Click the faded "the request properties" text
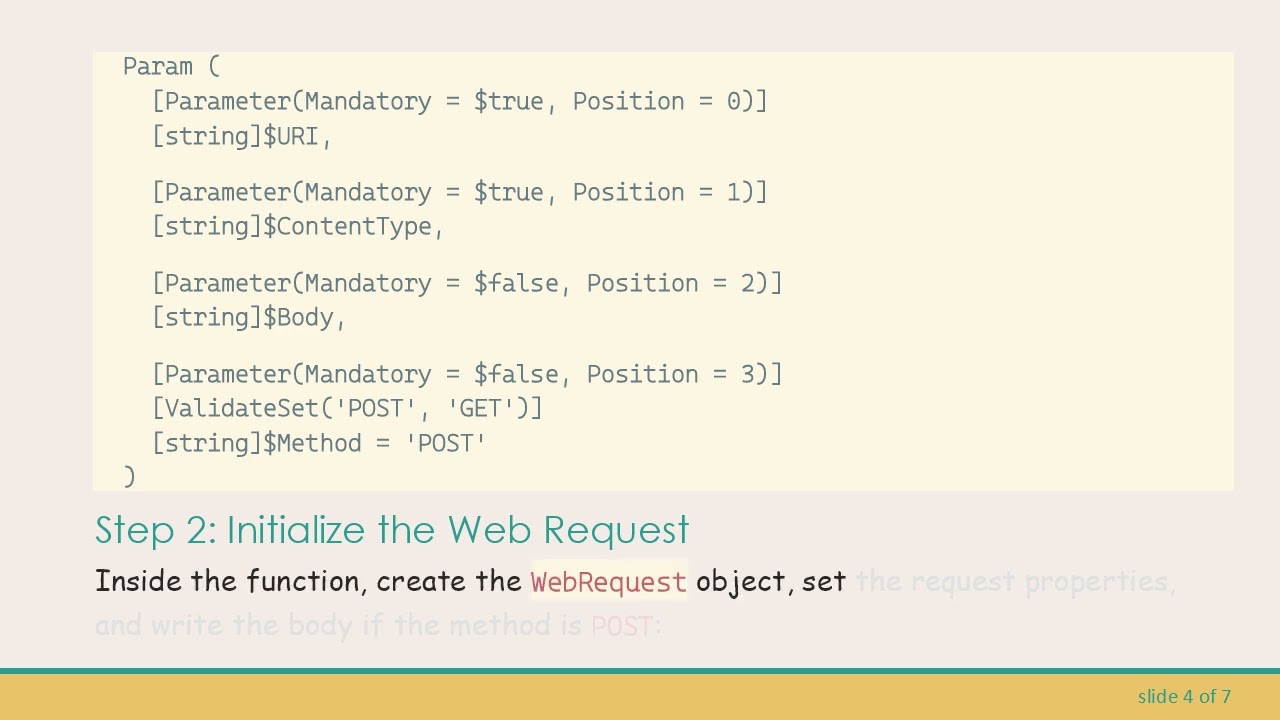The height and width of the screenshot is (720, 1280). [1015, 582]
